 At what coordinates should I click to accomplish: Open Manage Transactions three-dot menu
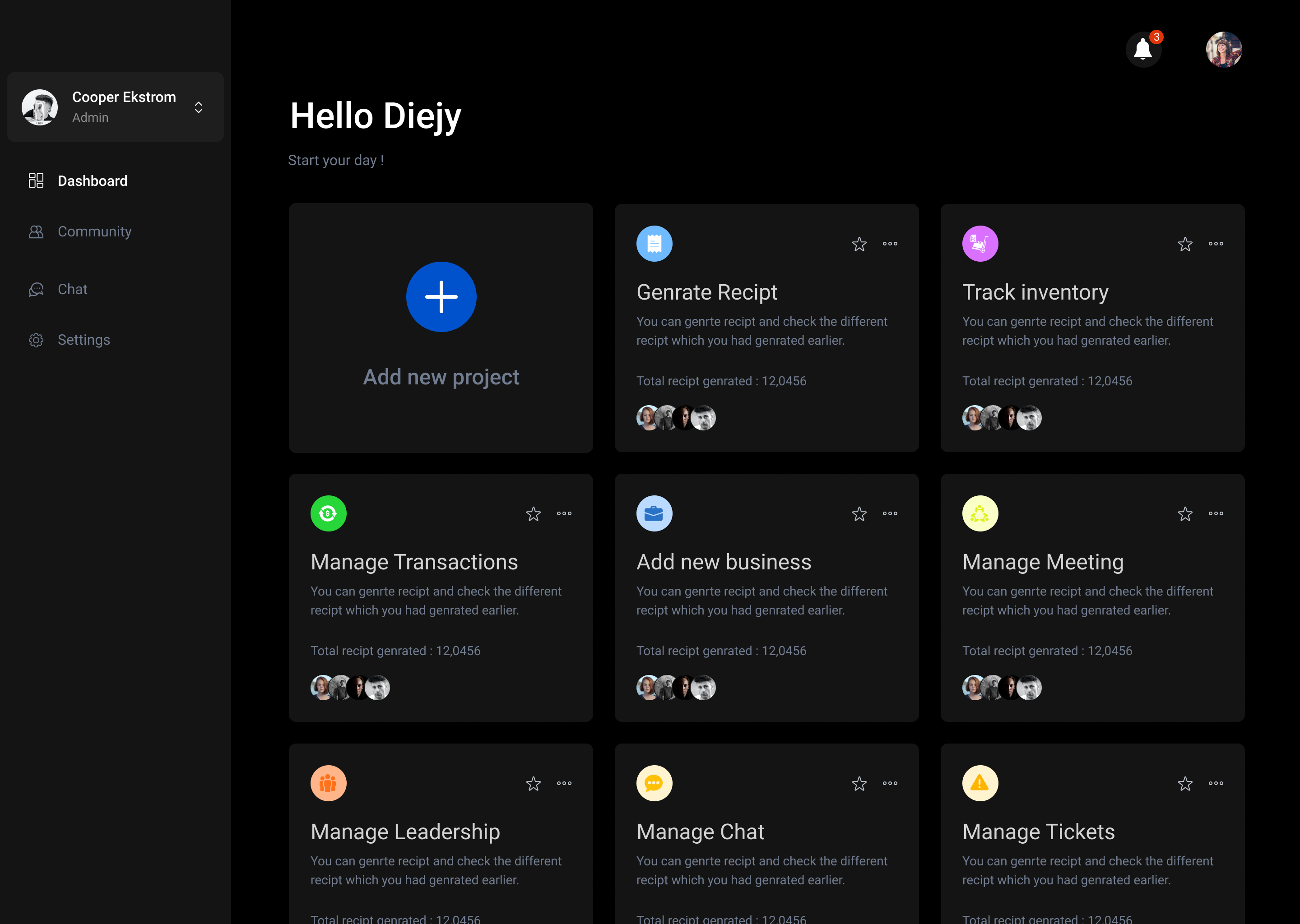click(x=564, y=513)
